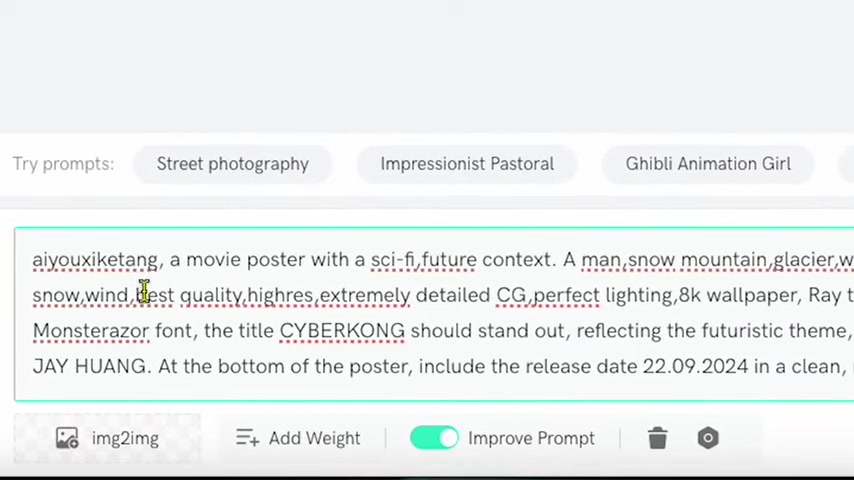Screen dimensions: 854x480
Task: Pick the Ghibli Animation Girl prompt suggestion
Action: (x=707, y=164)
